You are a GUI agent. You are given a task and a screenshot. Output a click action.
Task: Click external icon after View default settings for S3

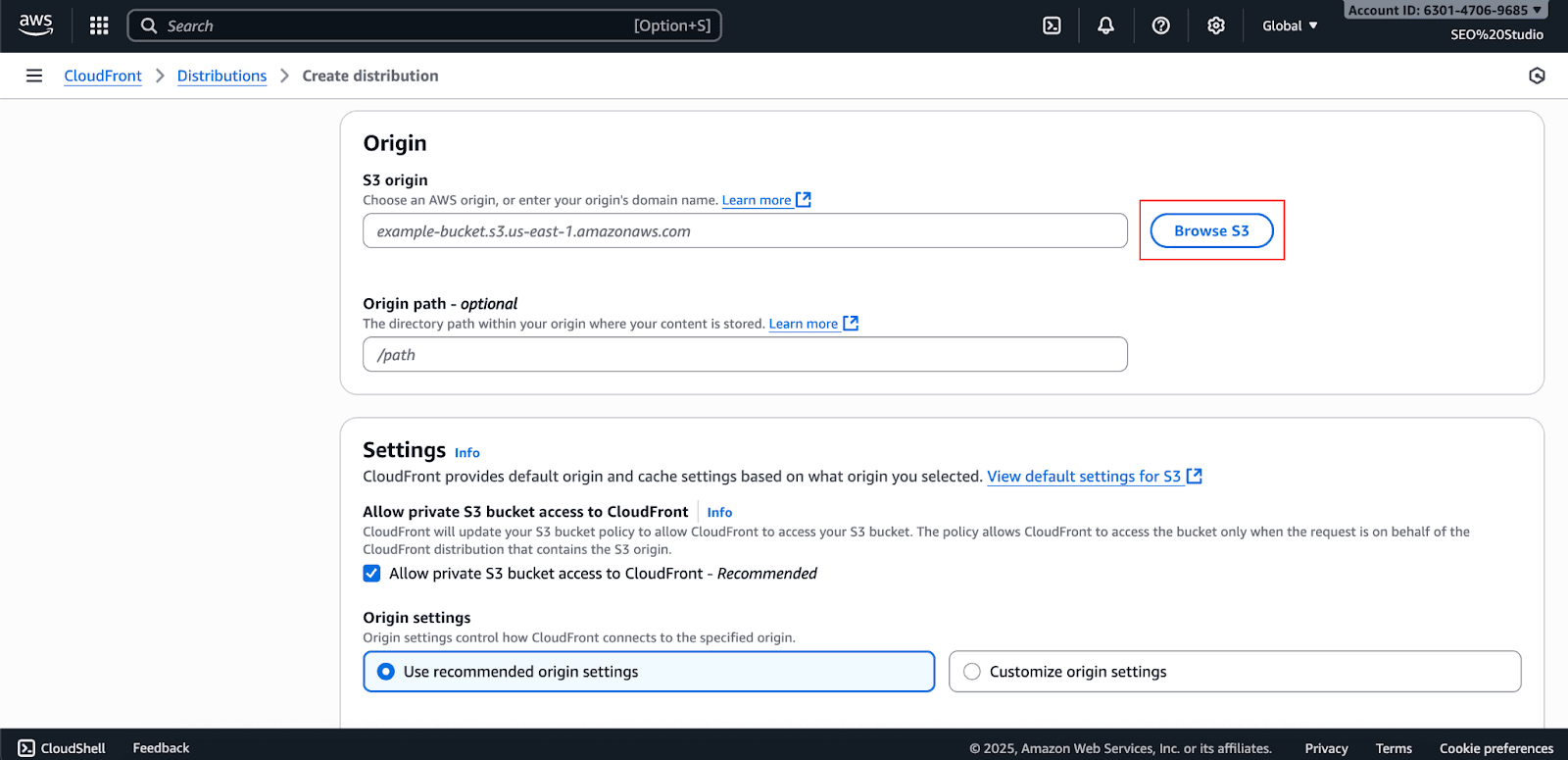1195,476
